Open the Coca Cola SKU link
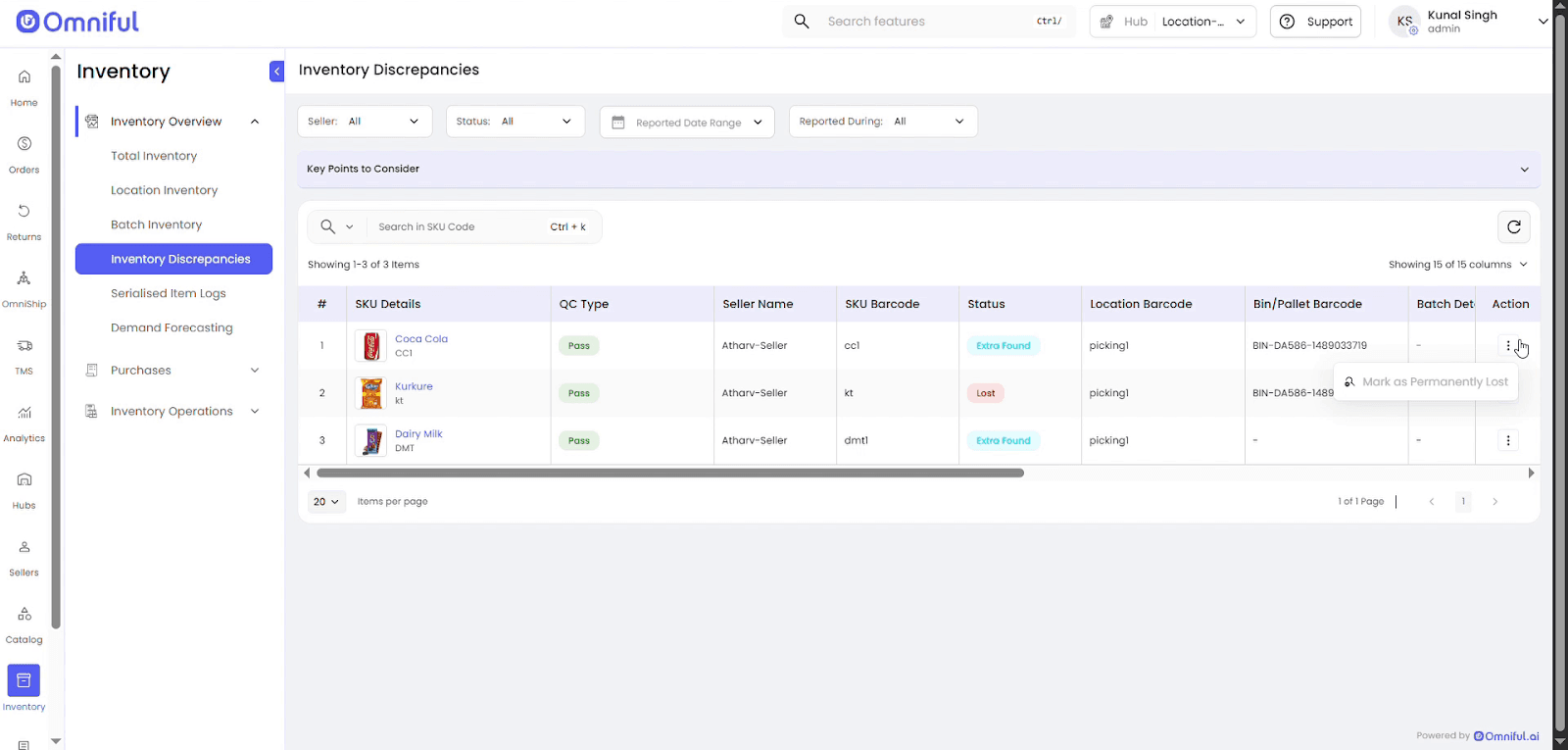Image resolution: width=1568 pixels, height=750 pixels. [x=420, y=339]
